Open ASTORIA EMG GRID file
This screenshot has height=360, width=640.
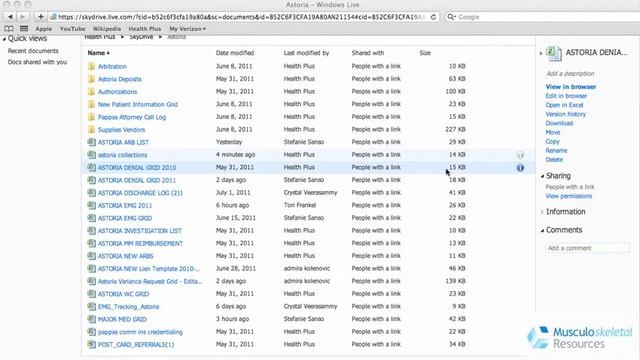point(124,218)
